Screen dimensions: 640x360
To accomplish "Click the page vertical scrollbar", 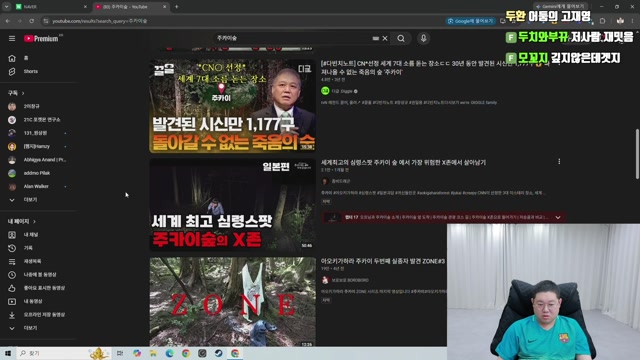I will point(637,154).
